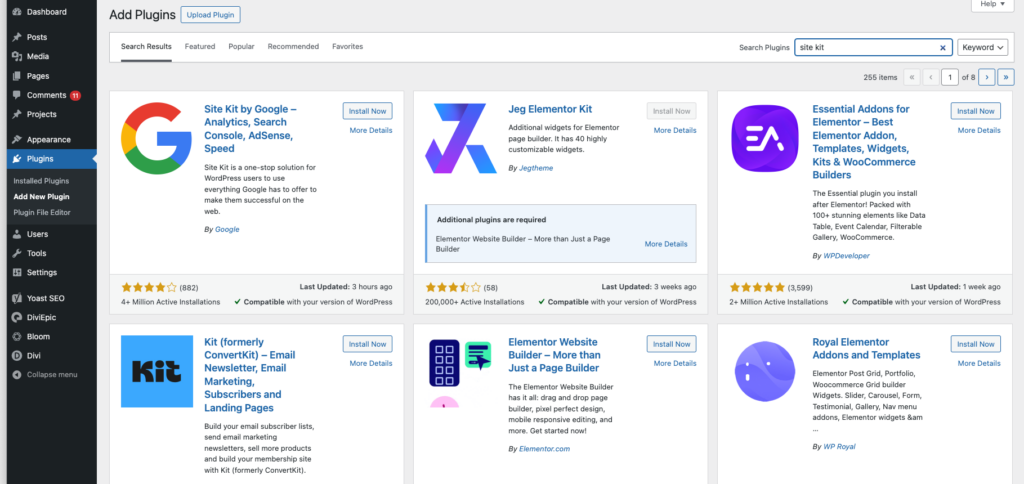This screenshot has height=484, width=1024.
Task: Open More Details for Essential Addons
Action: (978, 130)
